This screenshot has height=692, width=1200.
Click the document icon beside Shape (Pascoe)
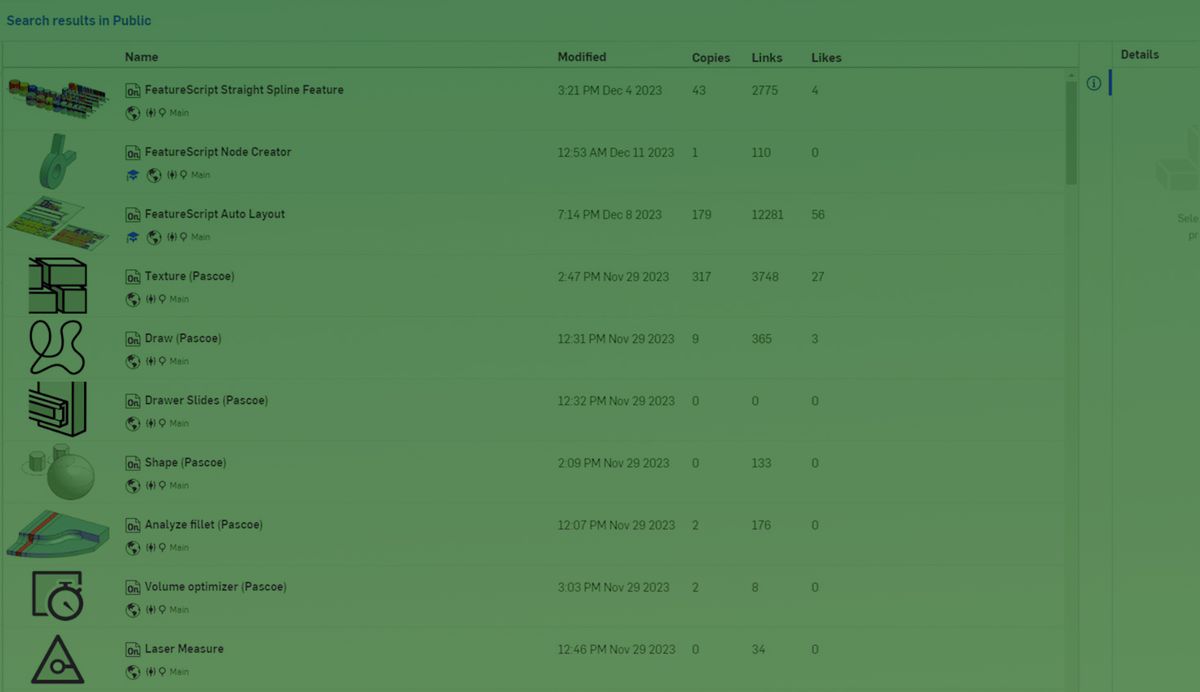[133, 463]
